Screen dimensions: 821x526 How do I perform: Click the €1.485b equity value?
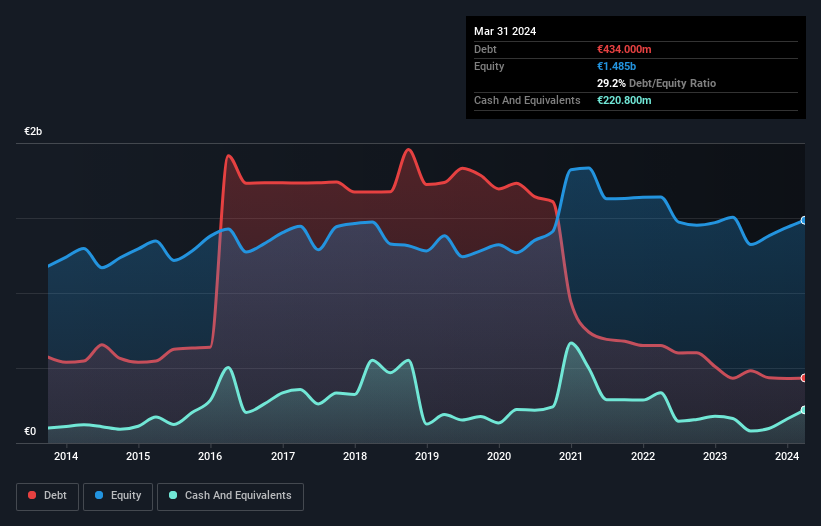point(616,66)
